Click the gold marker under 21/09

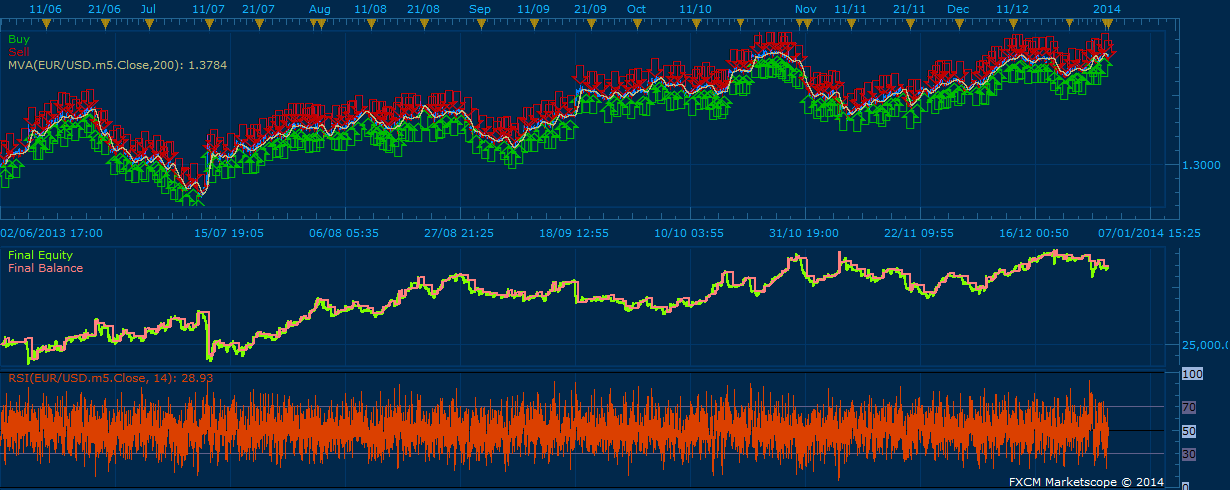(591, 22)
